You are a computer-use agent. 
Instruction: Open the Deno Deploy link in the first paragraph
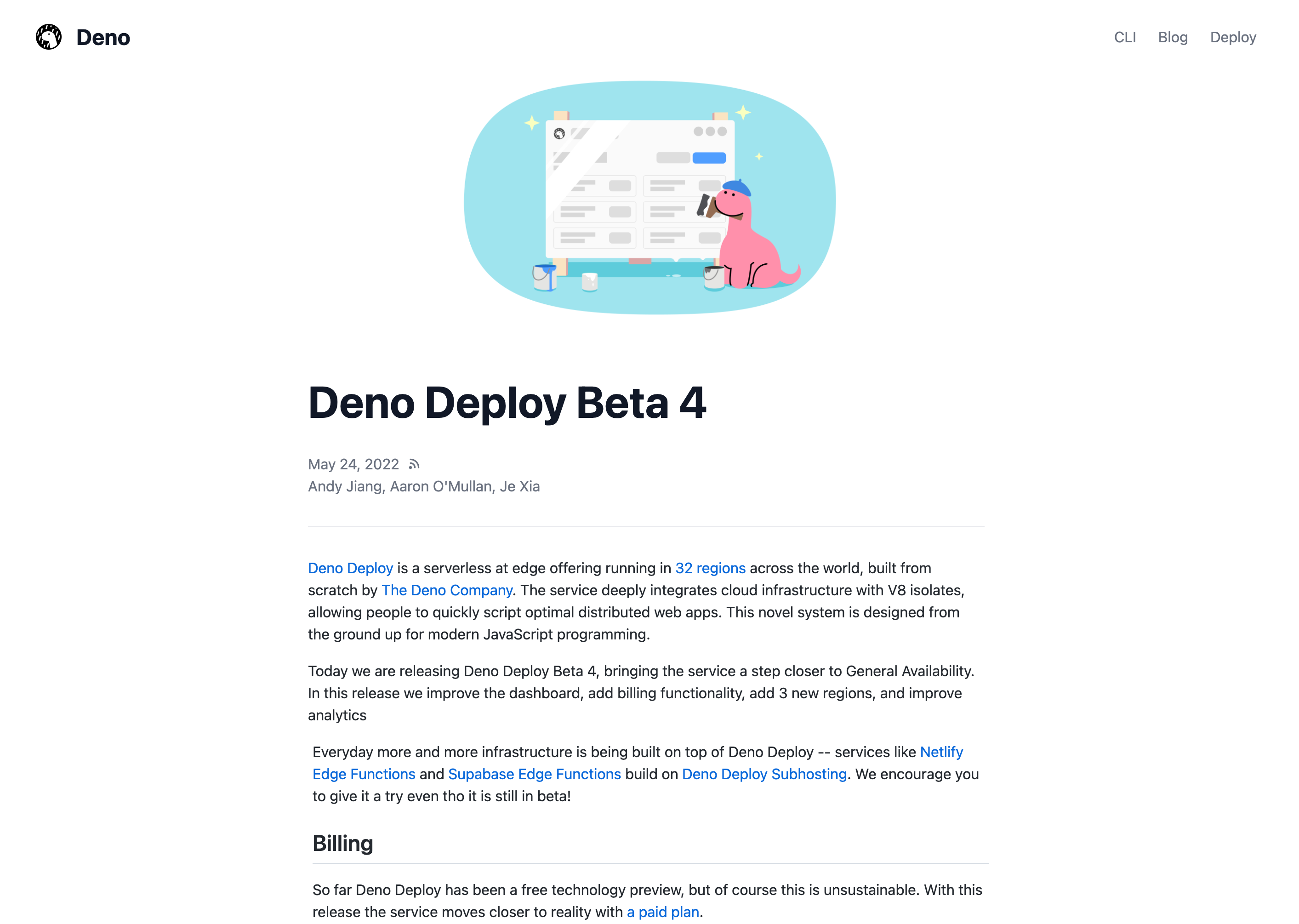[x=350, y=568]
